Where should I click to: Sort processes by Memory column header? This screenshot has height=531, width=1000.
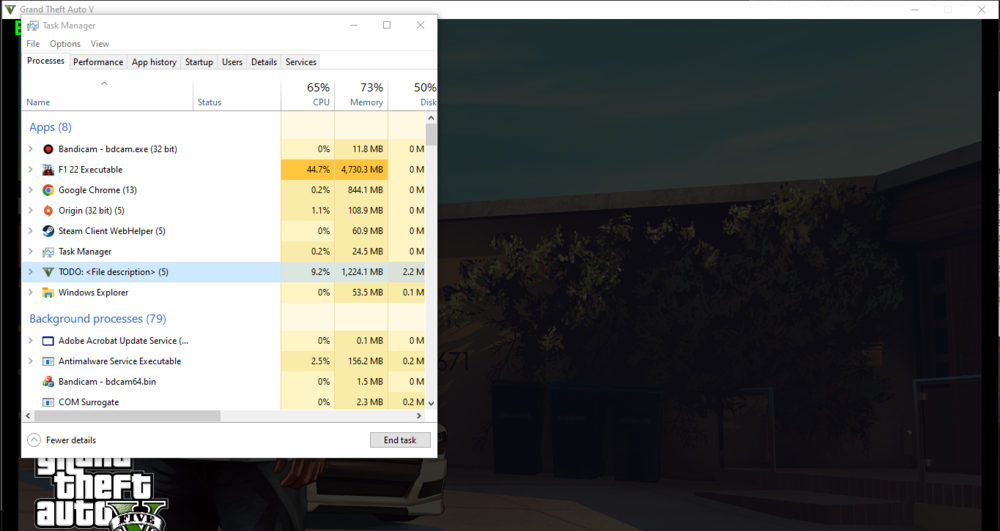361,95
